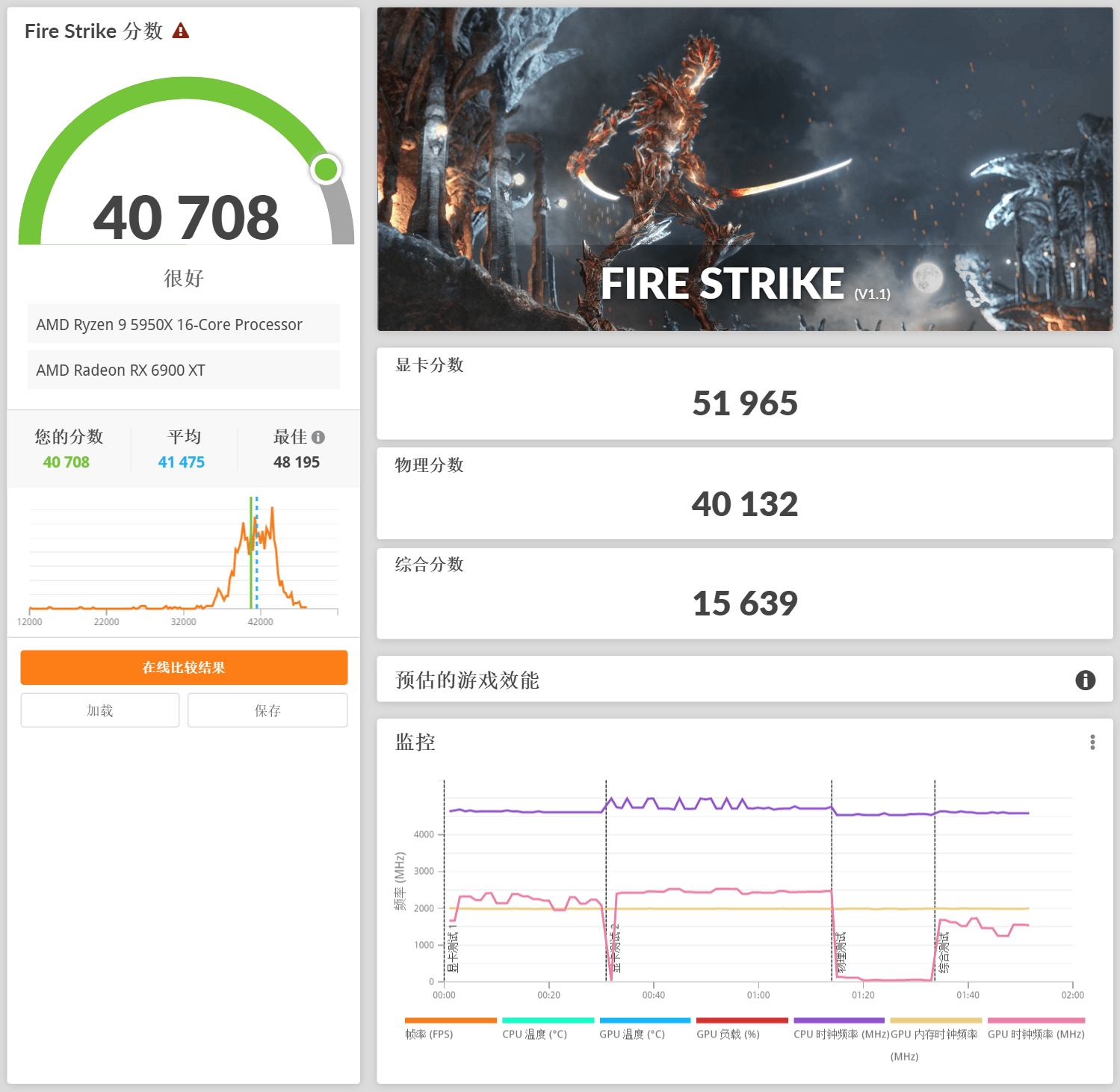Expand the 预估的游戏效能 section header

click(x=745, y=679)
